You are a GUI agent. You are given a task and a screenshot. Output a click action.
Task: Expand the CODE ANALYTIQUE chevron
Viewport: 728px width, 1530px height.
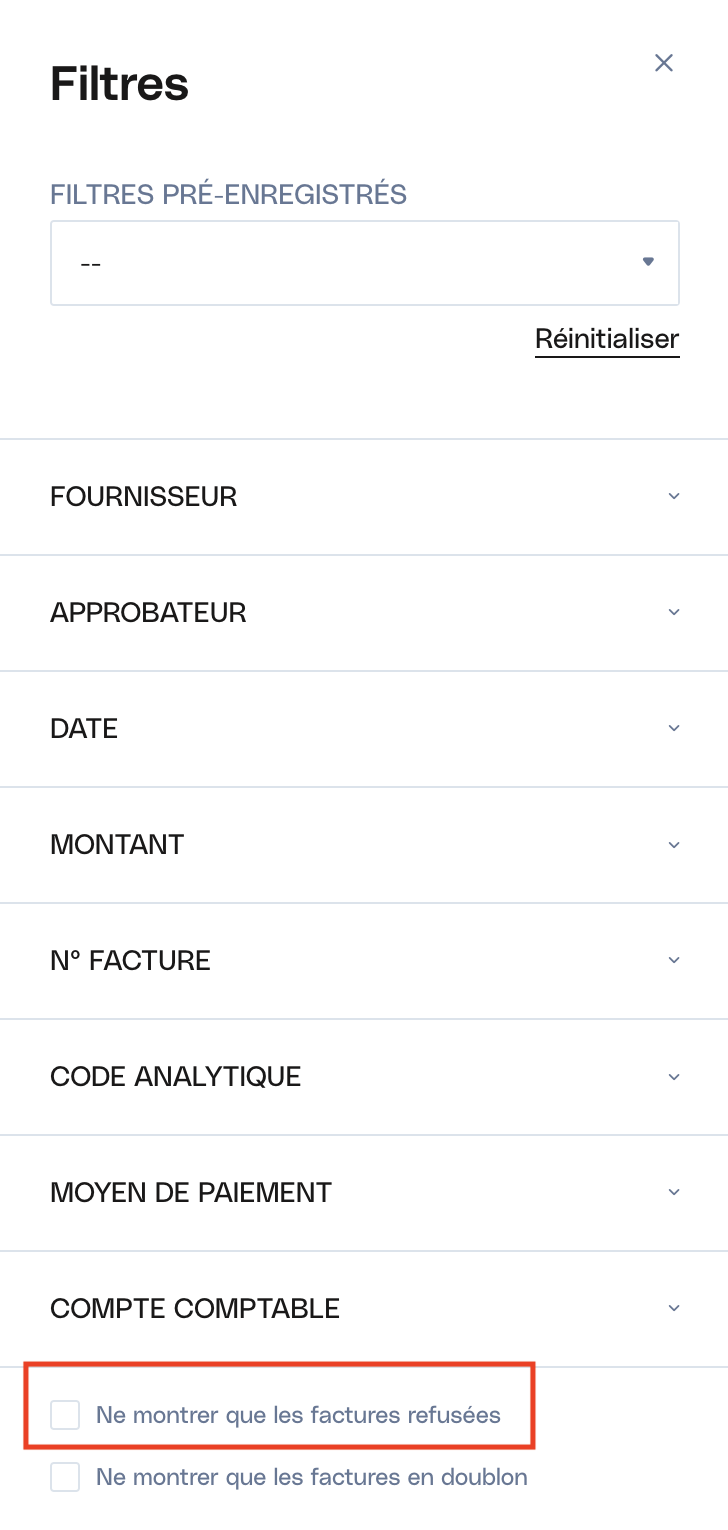674,1076
